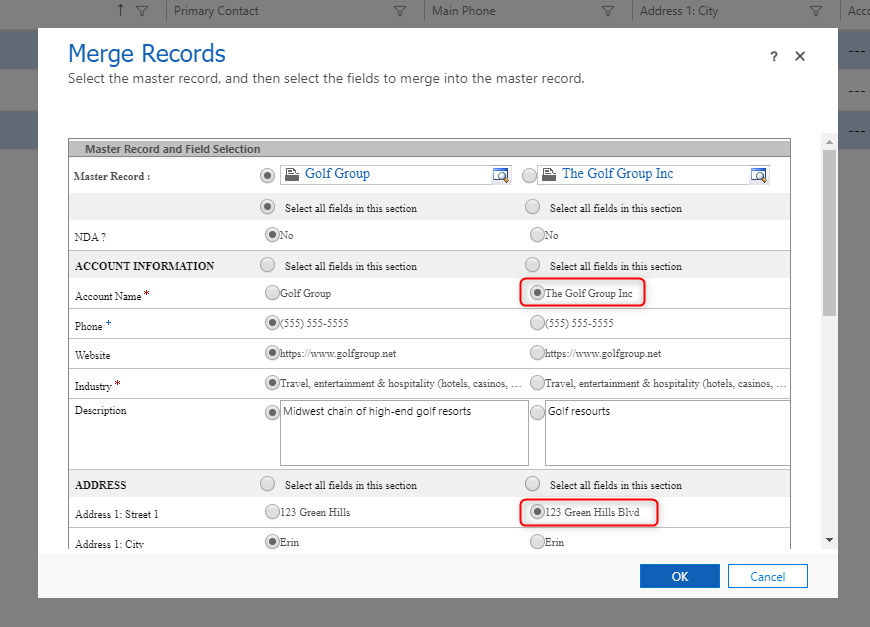Click the ADDRESS section heading
This screenshot has width=870, height=627.
point(100,485)
